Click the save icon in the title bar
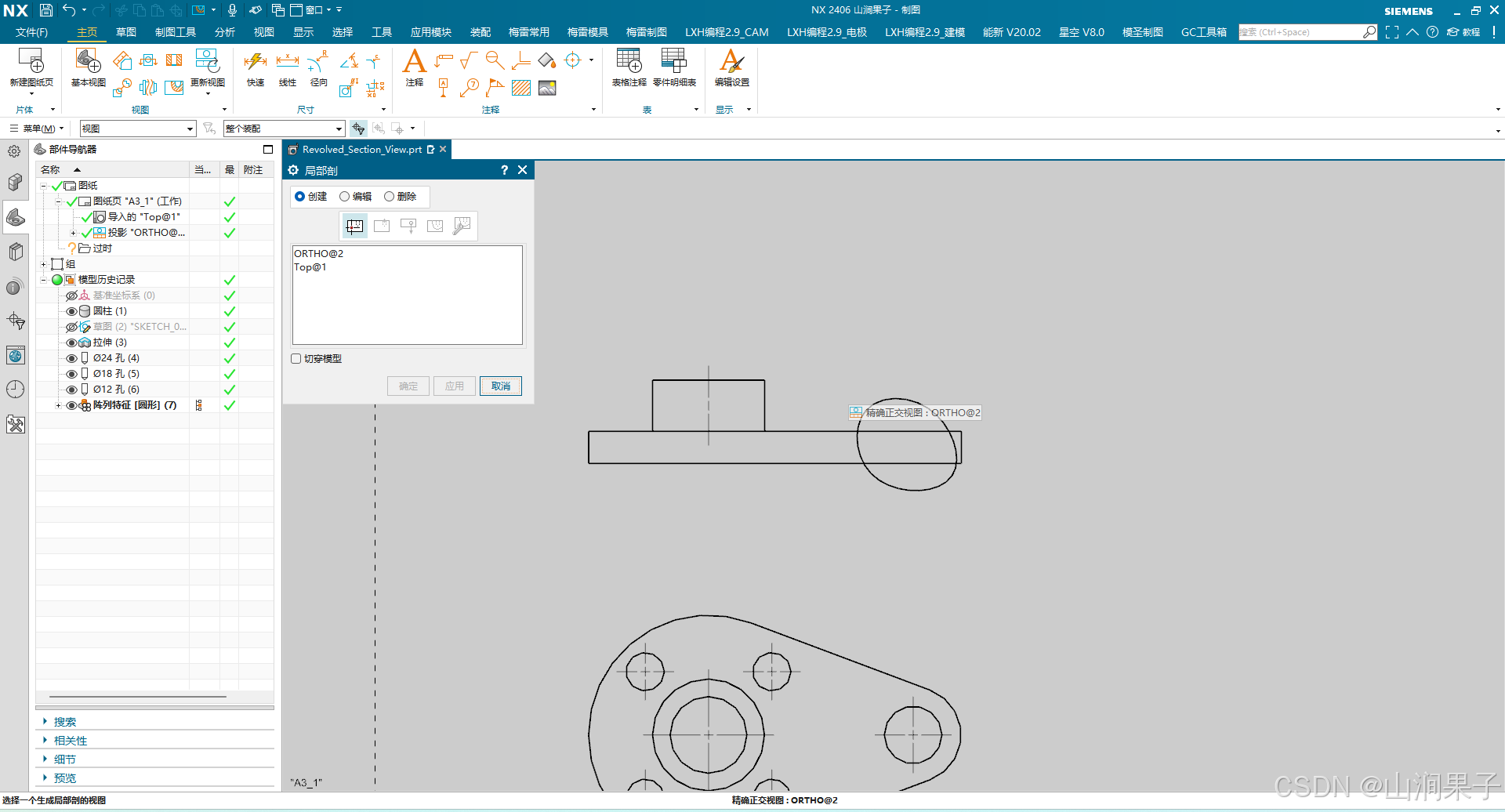 46,10
